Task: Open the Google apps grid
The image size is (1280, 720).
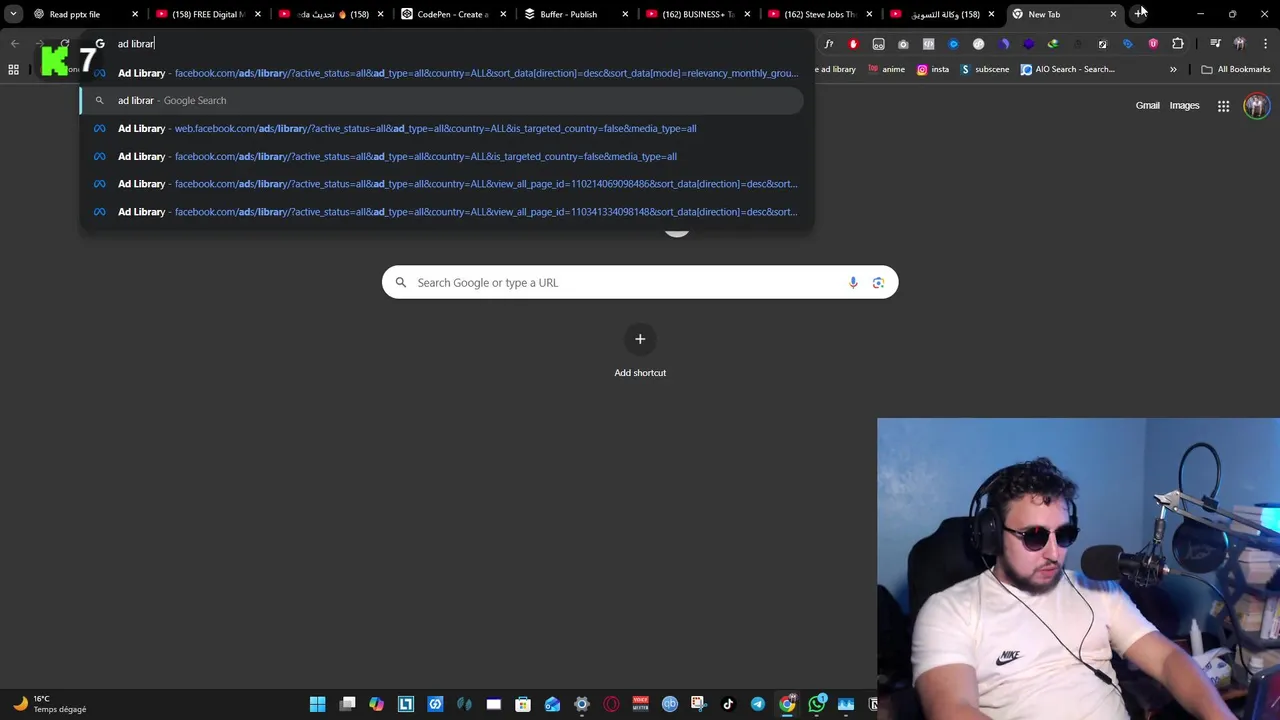Action: click(x=1223, y=106)
